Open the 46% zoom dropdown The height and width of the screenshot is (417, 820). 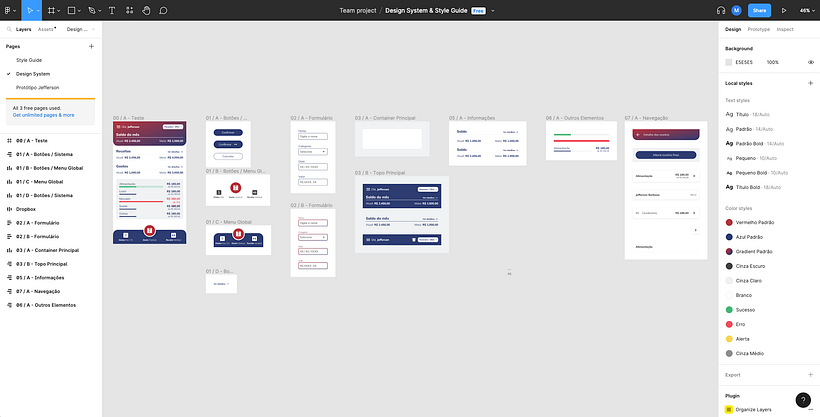click(x=807, y=10)
